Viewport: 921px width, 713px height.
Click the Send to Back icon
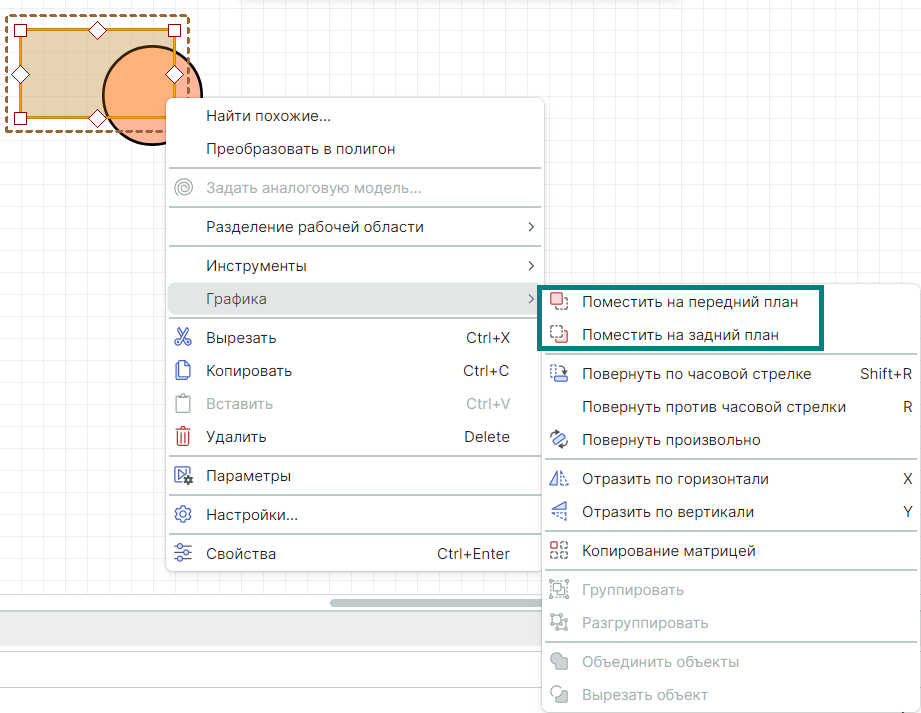tap(559, 335)
